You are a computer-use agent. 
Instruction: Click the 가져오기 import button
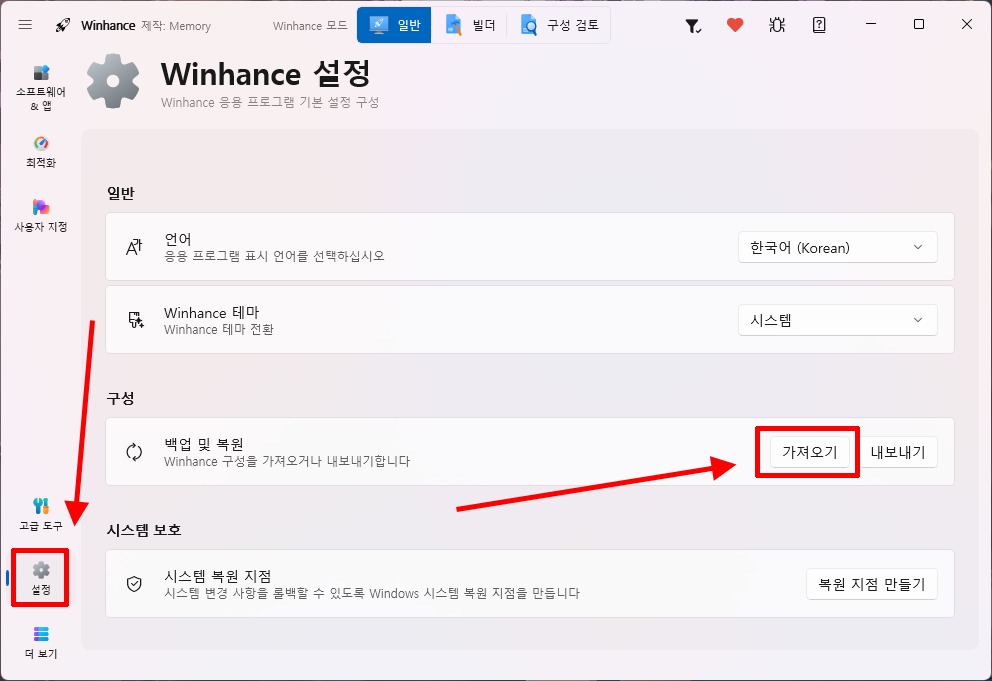(x=810, y=452)
